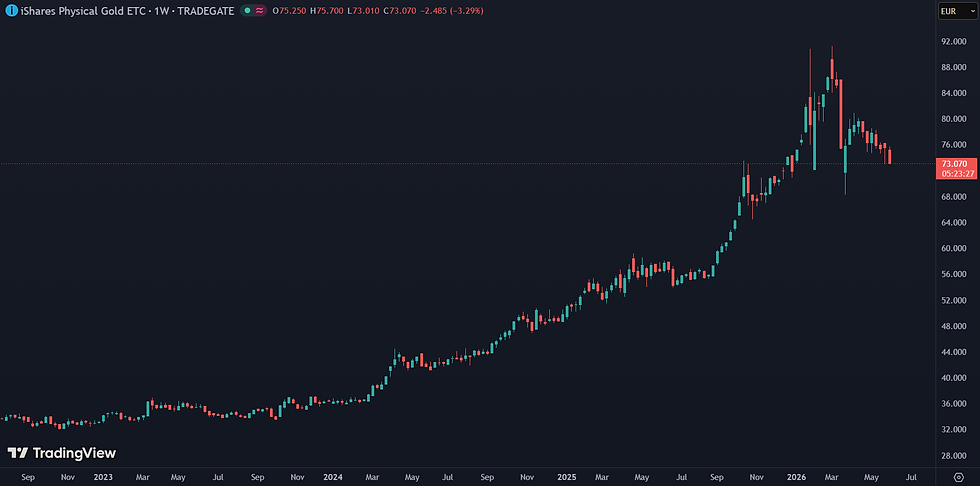Open chart settings gear icon
This screenshot has height=486, width=980.
tap(959, 477)
